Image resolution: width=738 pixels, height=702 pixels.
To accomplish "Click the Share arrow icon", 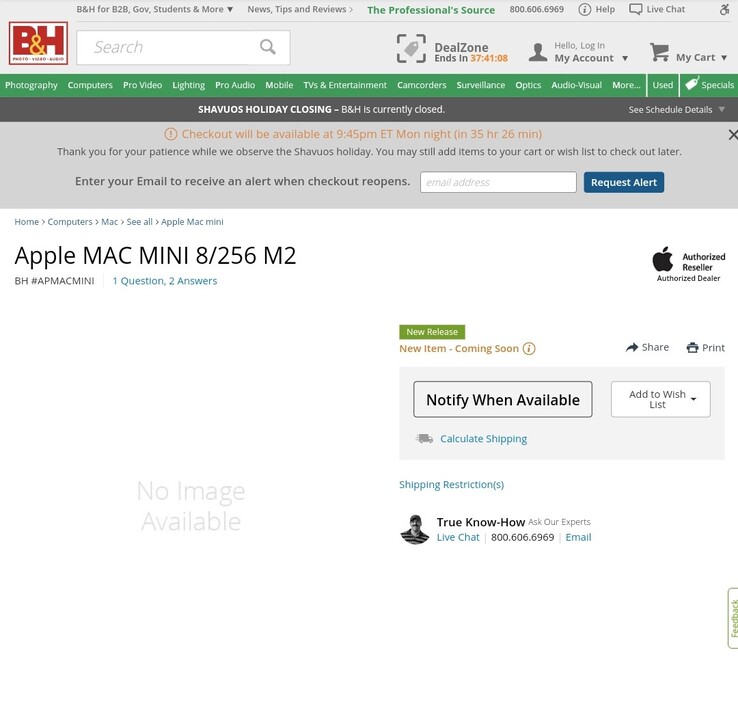I will (632, 348).
